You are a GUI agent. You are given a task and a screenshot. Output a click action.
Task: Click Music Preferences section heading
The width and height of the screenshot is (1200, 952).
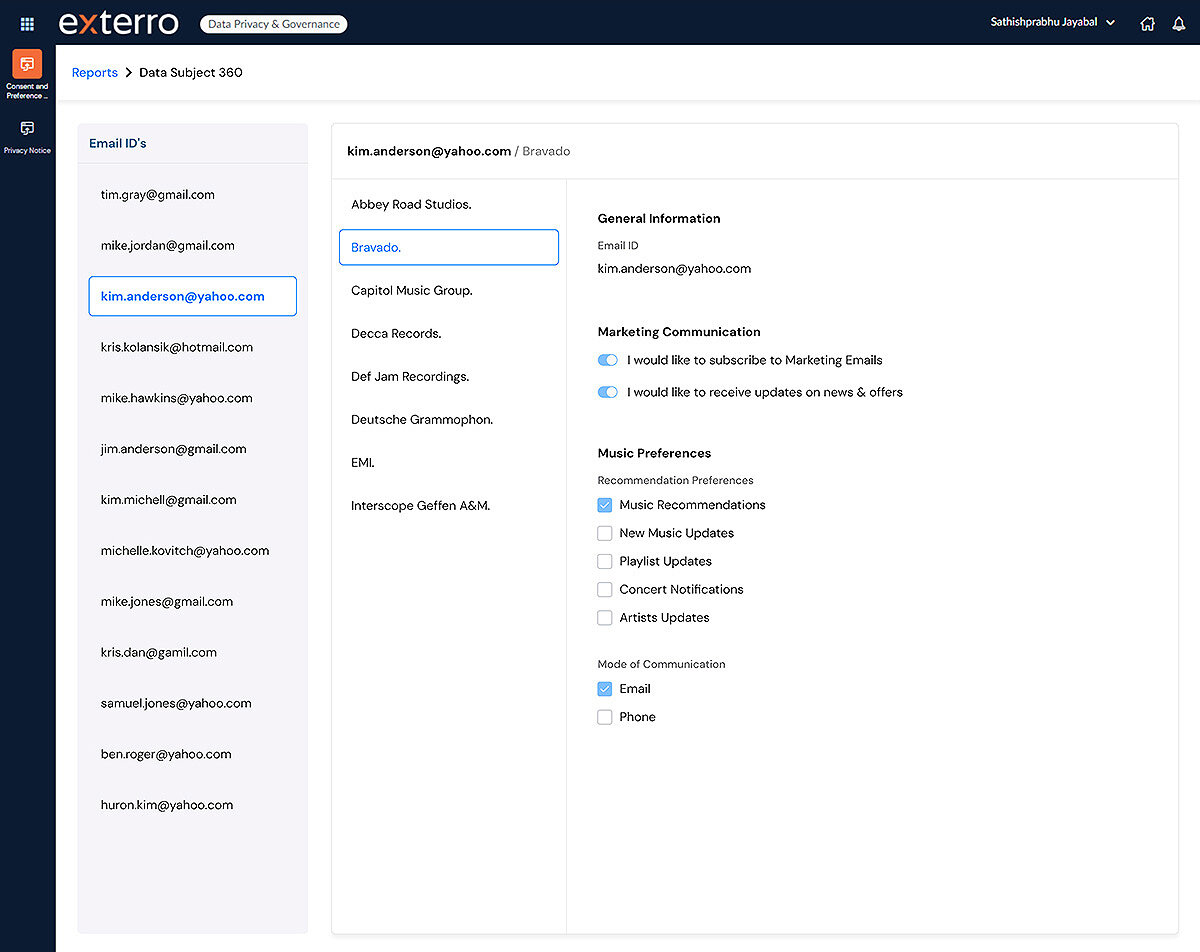pyautogui.click(x=654, y=453)
